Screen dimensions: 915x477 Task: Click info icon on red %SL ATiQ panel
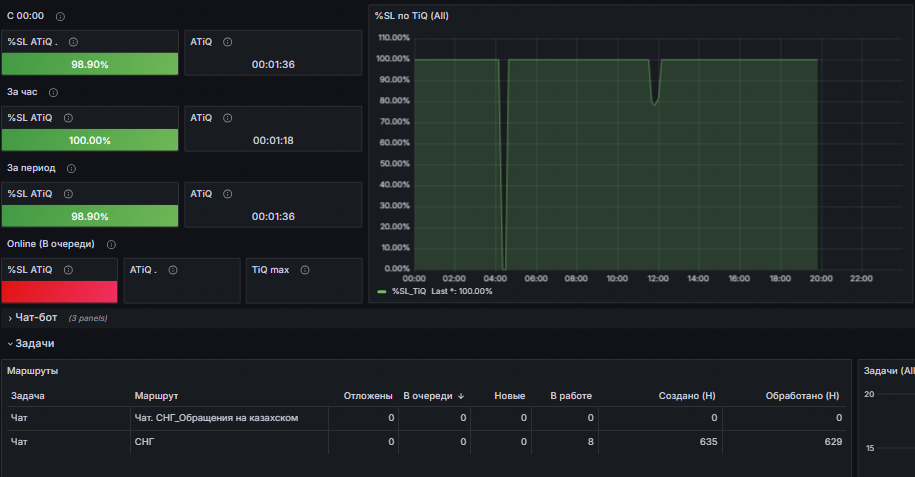[x=68, y=270]
